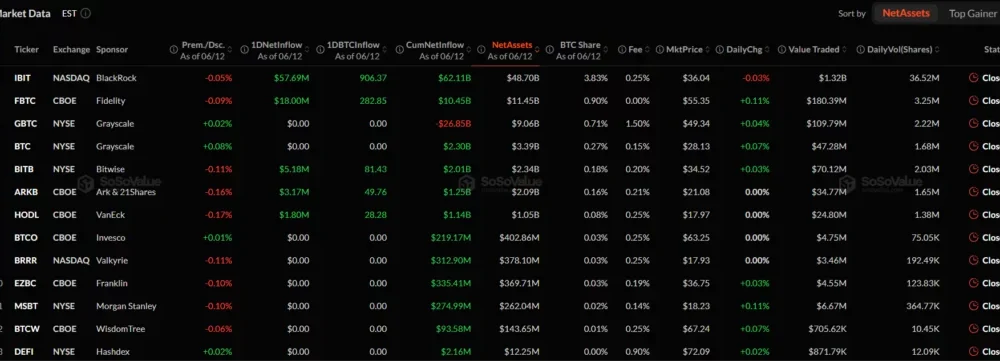1000x361 pixels.
Task: Click the clock status icon in DEFI row
Action: tap(973, 352)
